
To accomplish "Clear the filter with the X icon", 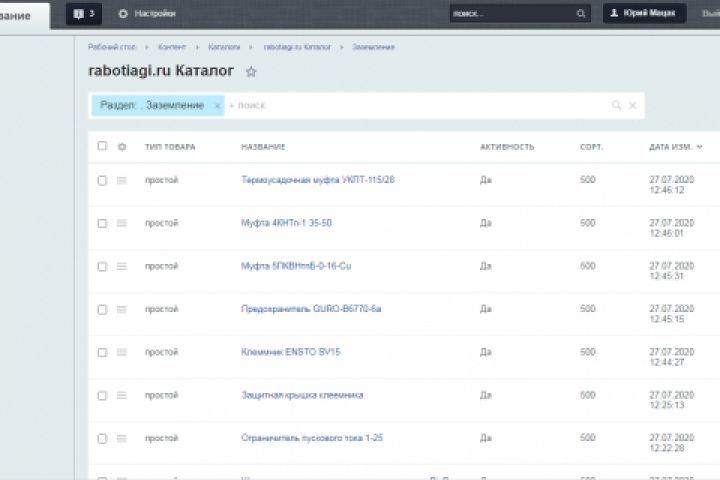I will (x=632, y=106).
